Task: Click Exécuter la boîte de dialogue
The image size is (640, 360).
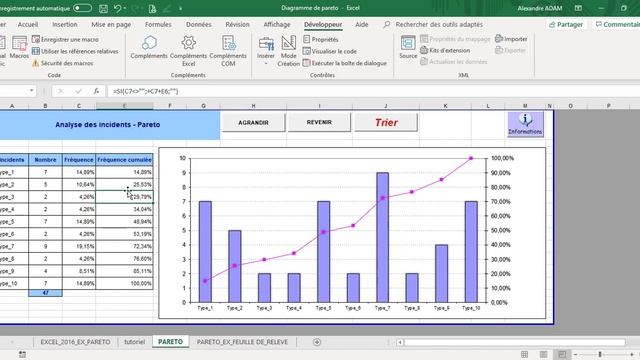Action: [345, 63]
